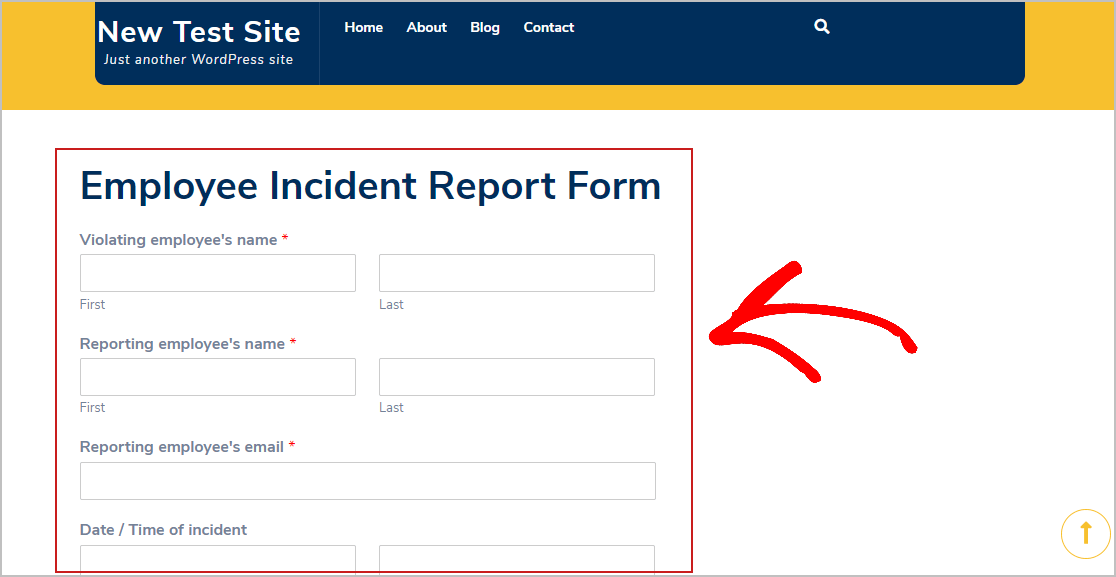Open the About menu item
Screen dimensions: 1116x577
pos(426,27)
